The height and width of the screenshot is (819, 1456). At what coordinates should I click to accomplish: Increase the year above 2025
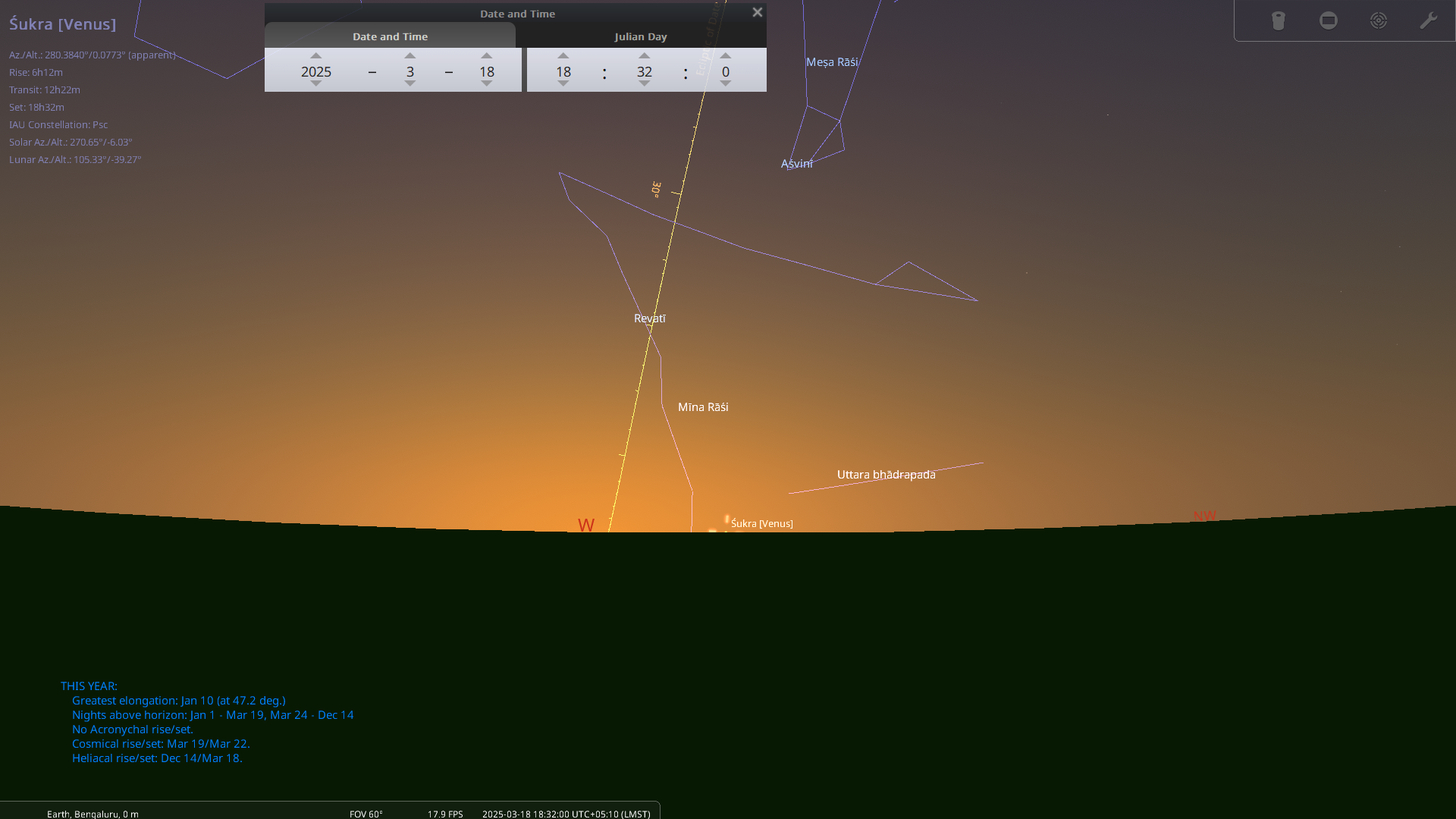315,55
